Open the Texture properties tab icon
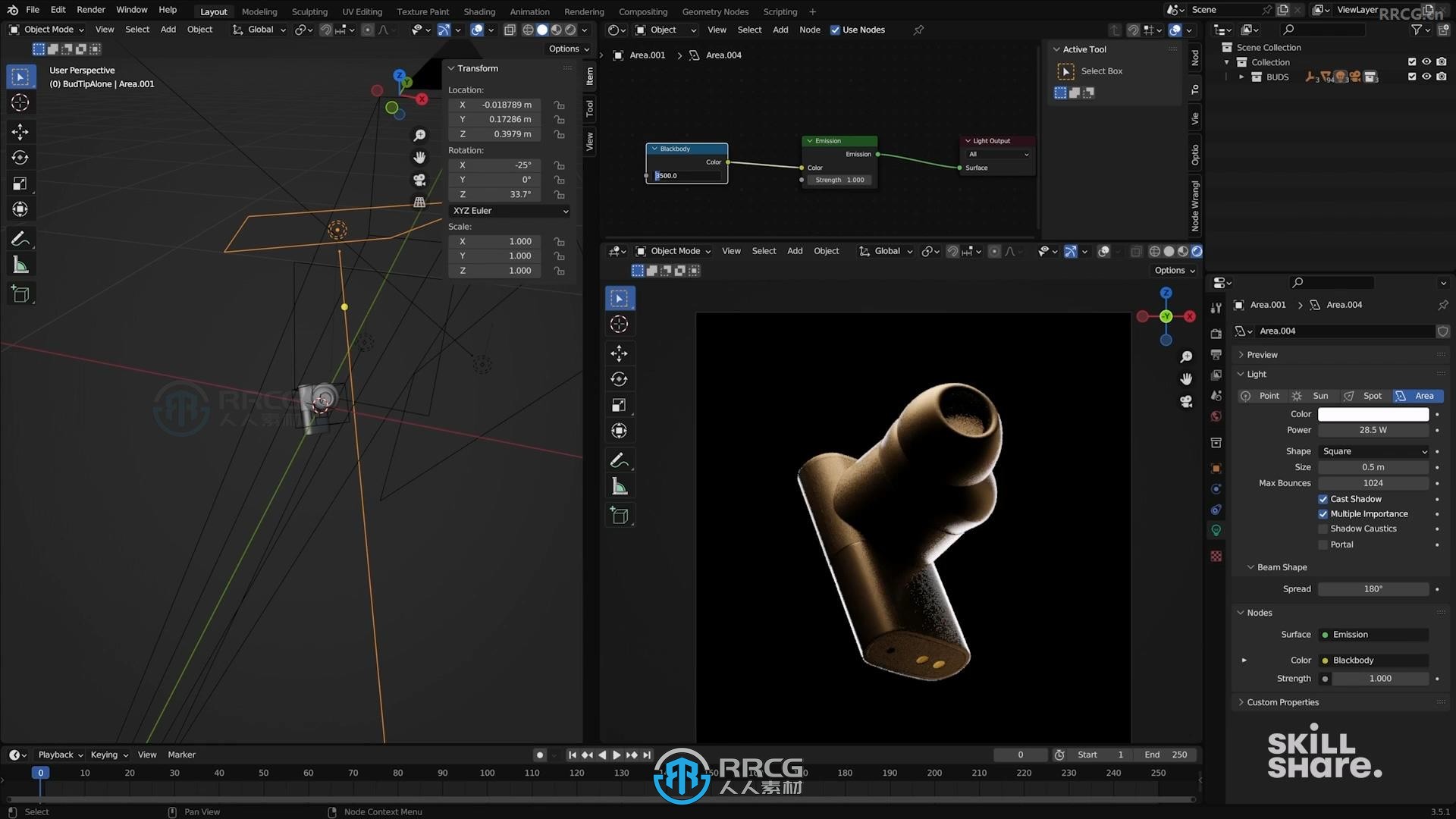The height and width of the screenshot is (819, 1456). pos(1216,556)
